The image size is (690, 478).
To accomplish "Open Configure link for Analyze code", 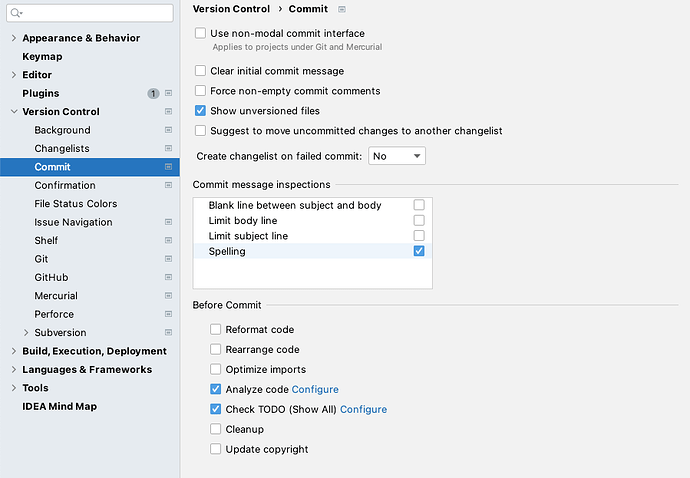I will tap(315, 389).
